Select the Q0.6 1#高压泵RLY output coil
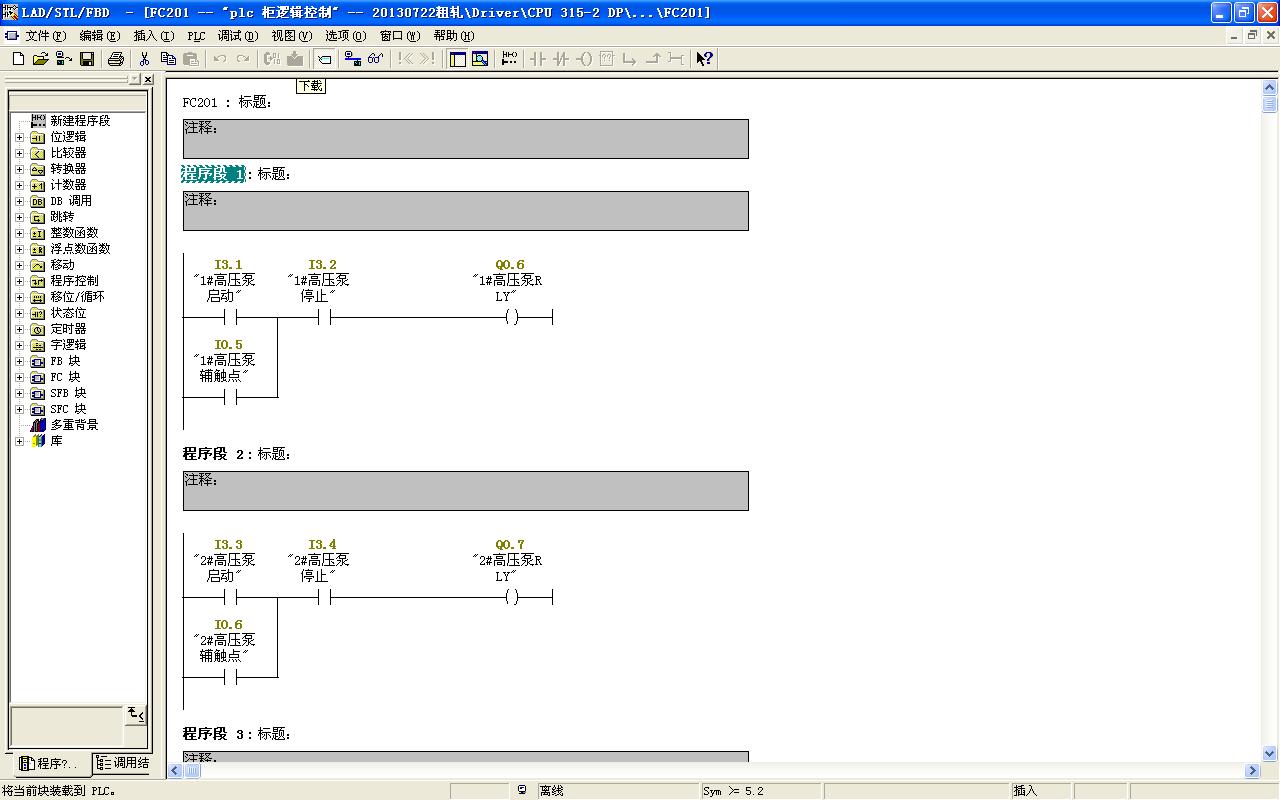The width and height of the screenshot is (1280, 800). click(x=511, y=317)
